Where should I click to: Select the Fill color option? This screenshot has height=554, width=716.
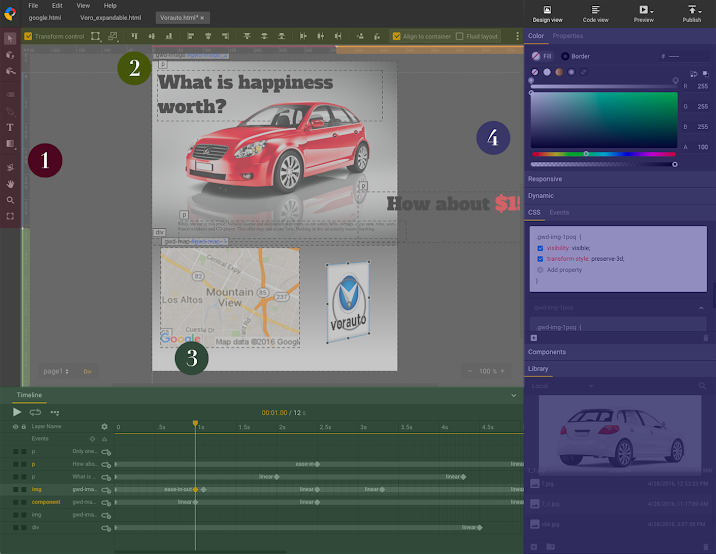tap(542, 56)
